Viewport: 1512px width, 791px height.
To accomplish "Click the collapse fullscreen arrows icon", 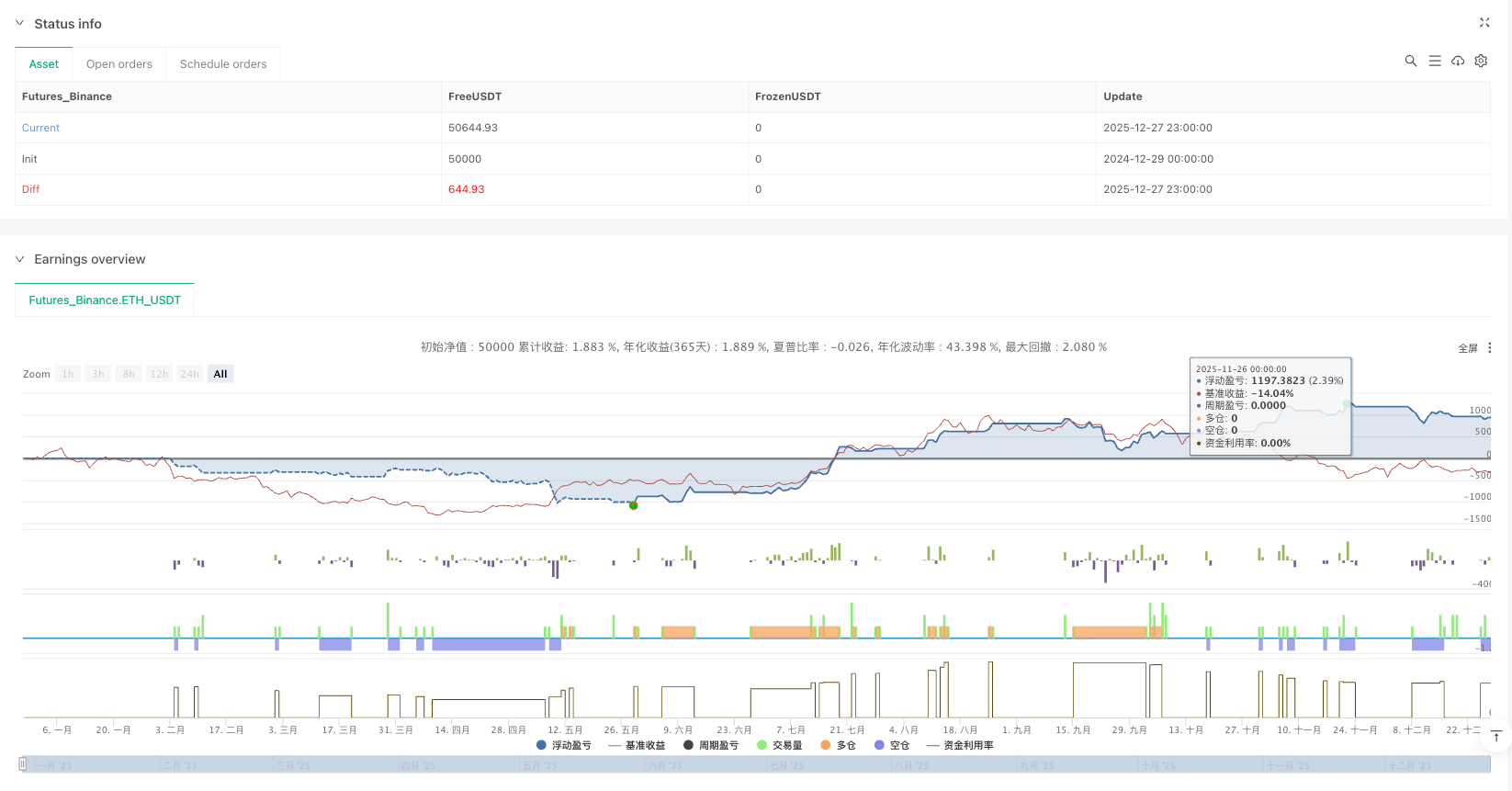I will pos(1484,23).
